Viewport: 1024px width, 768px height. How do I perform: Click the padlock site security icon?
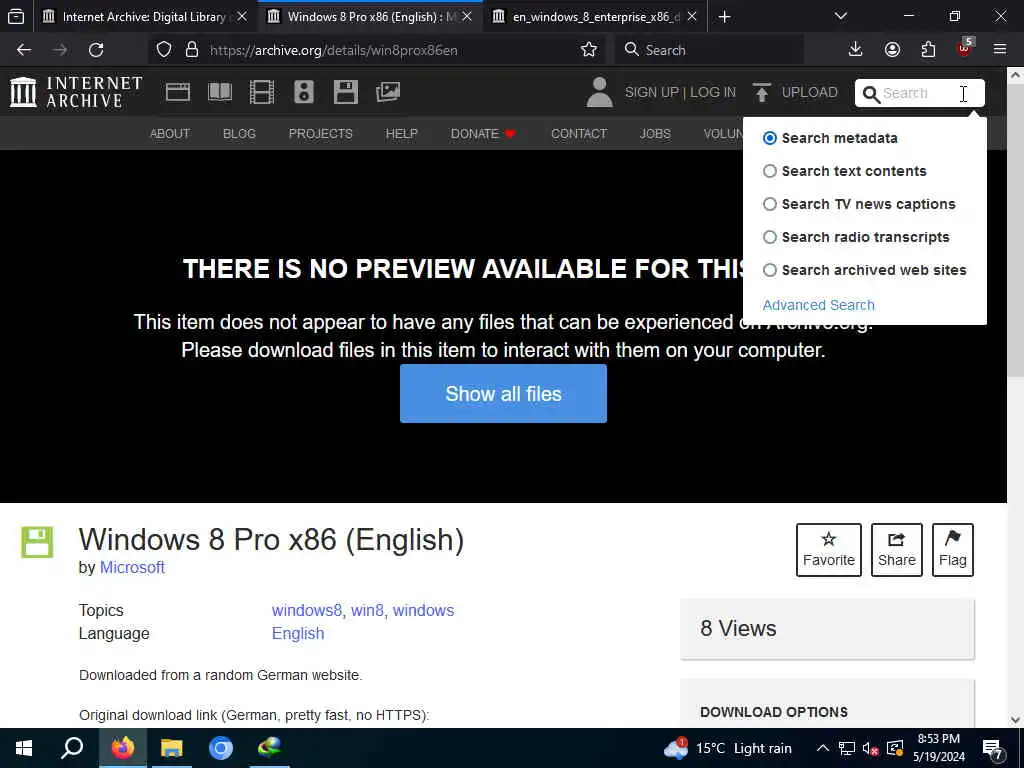point(191,50)
